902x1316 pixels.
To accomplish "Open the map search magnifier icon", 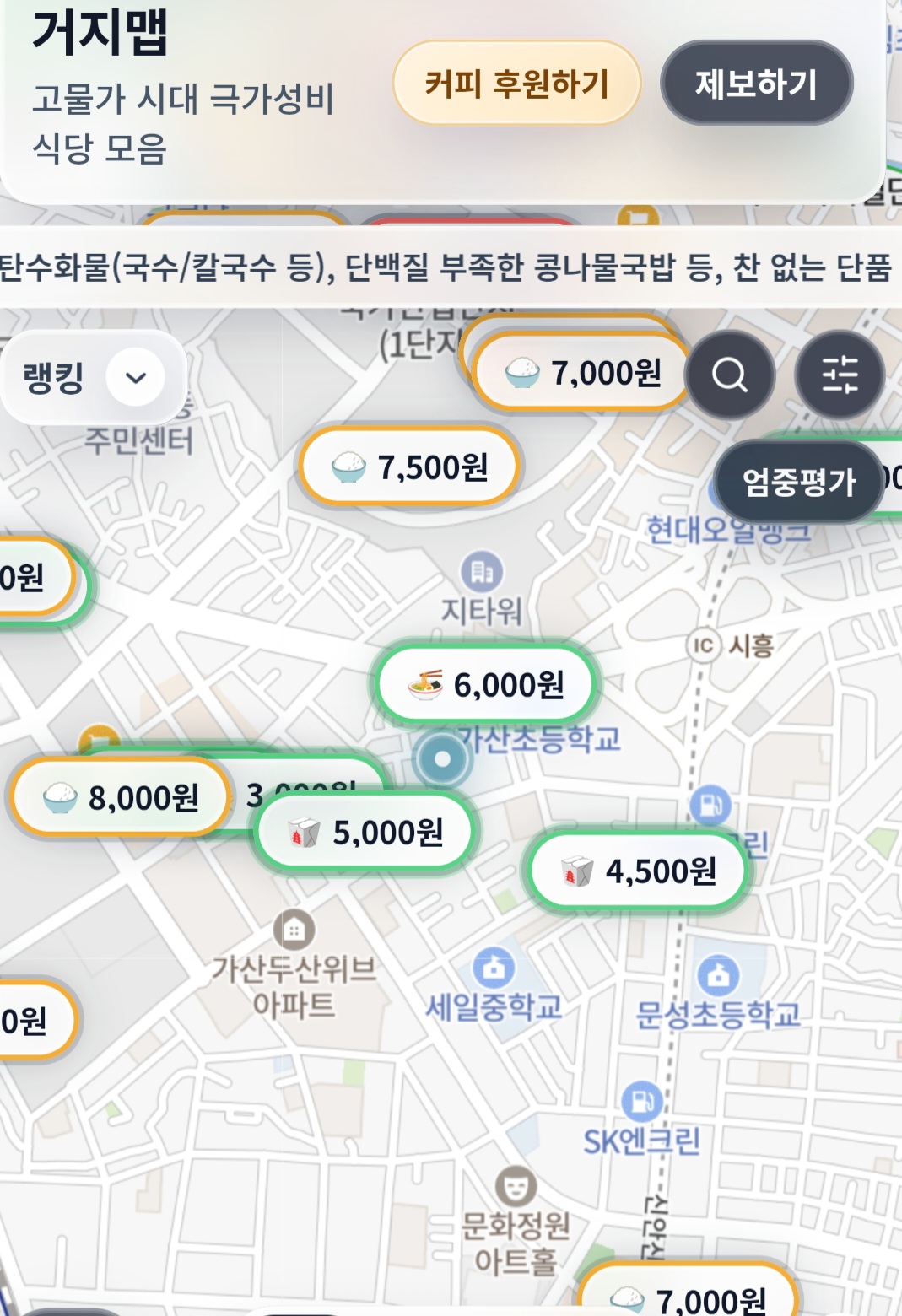I will pyautogui.click(x=730, y=375).
